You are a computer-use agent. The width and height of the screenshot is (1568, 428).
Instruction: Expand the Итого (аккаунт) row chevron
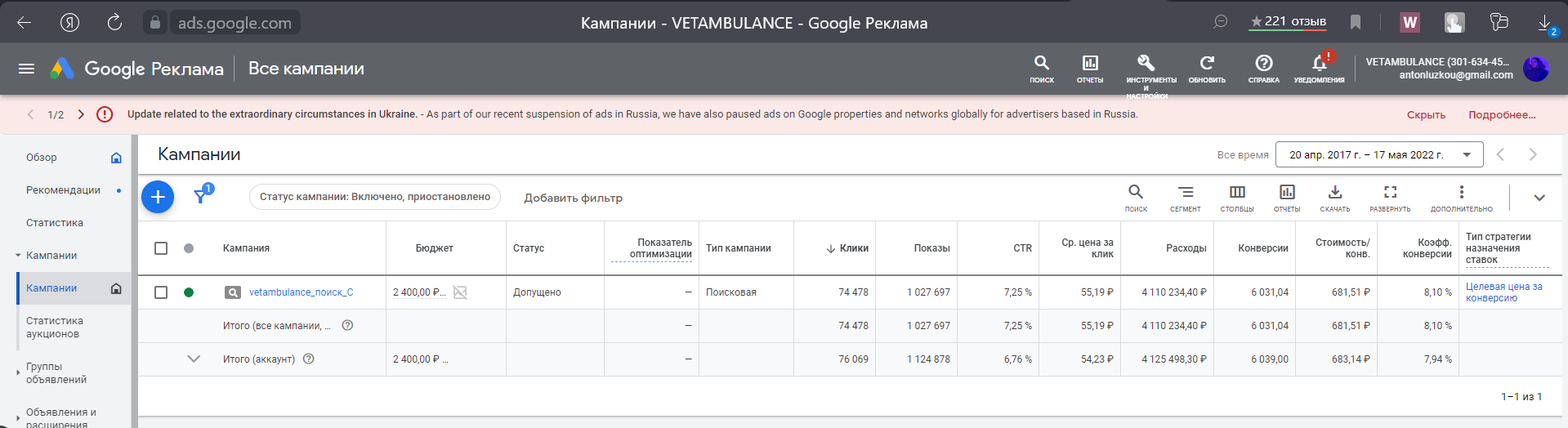(194, 359)
